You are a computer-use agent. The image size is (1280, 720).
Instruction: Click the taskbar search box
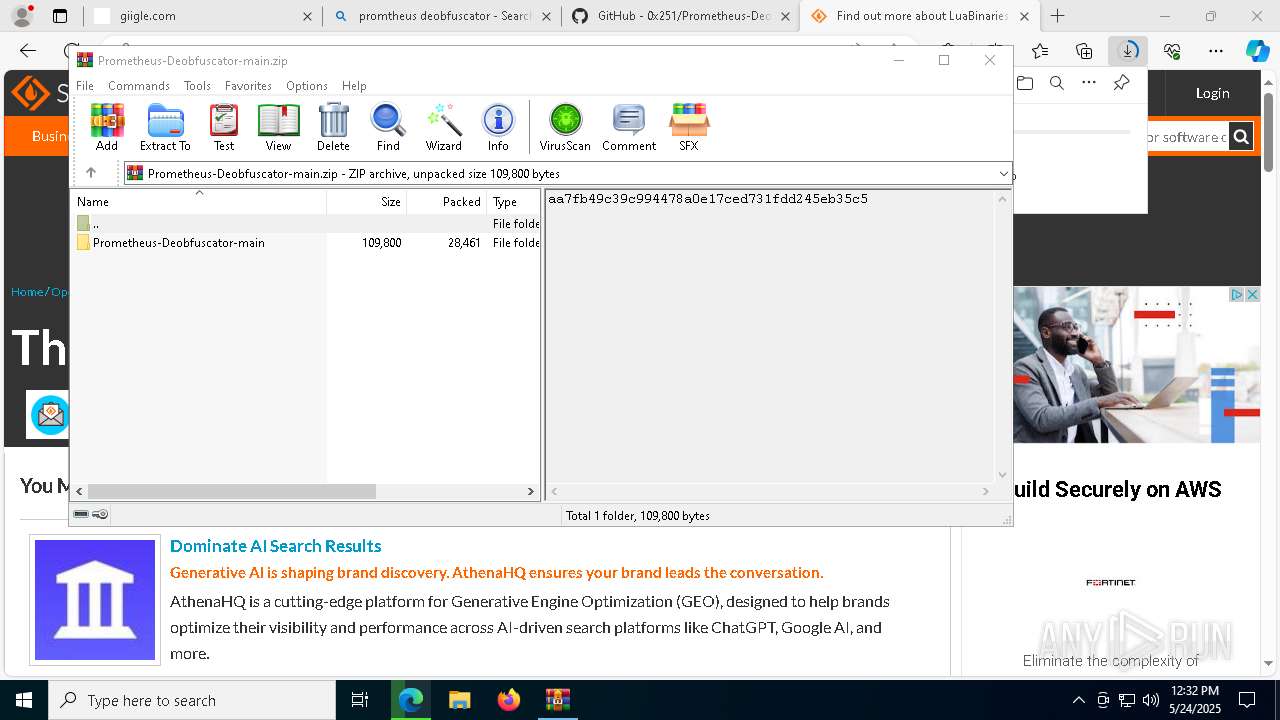click(x=192, y=700)
